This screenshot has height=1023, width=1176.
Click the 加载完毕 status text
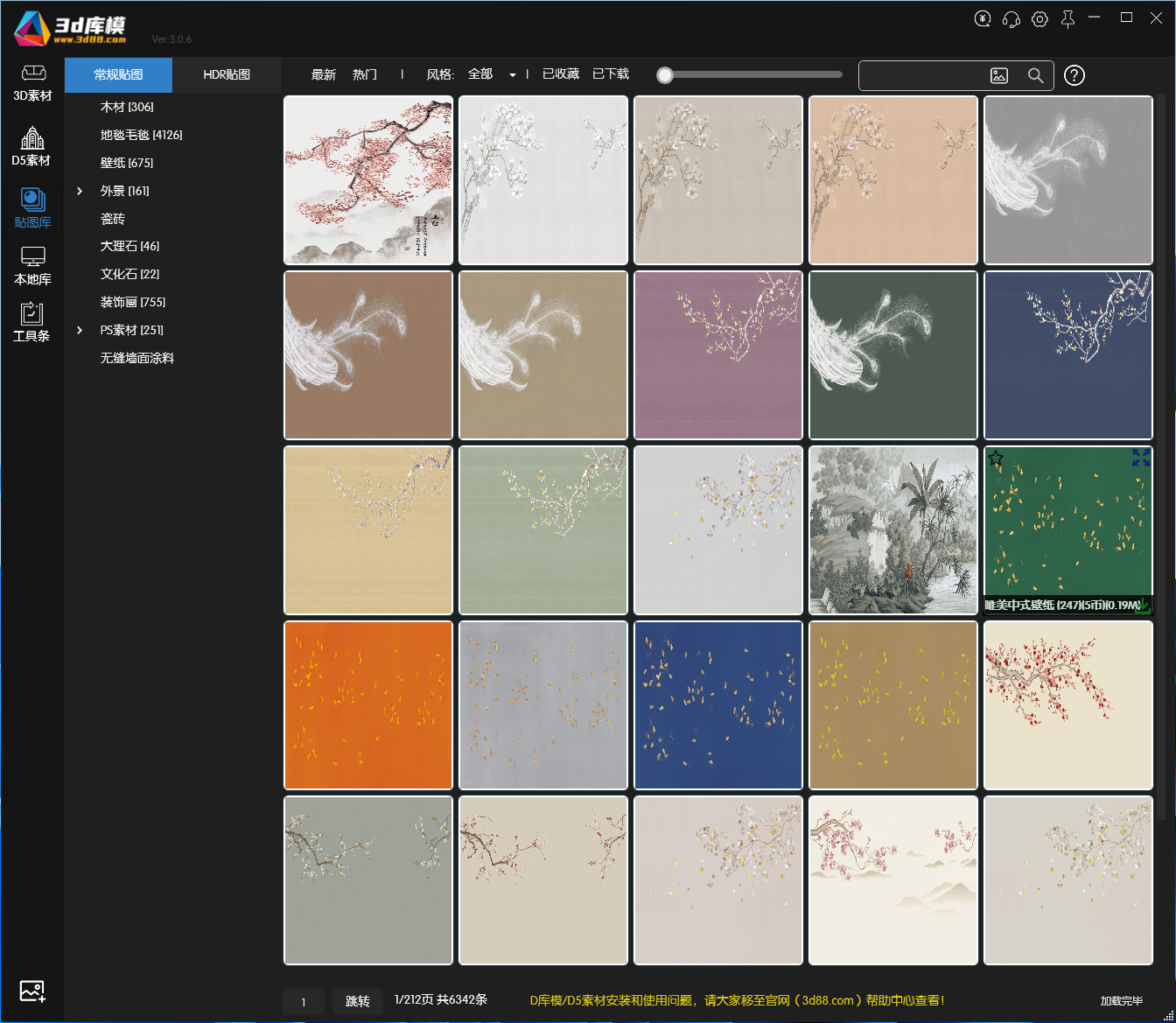[x=1122, y=1000]
